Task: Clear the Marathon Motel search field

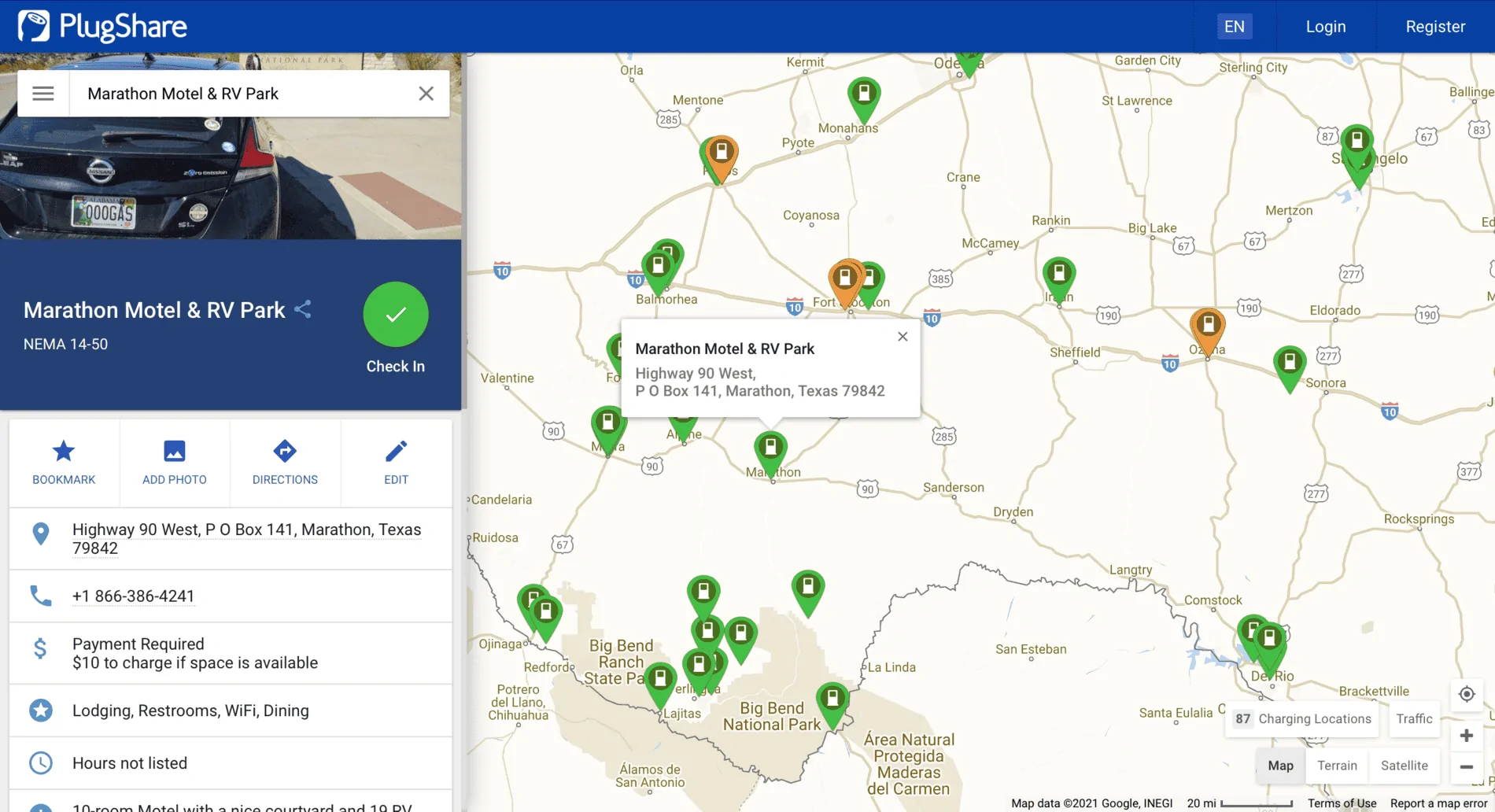Action: tap(426, 94)
